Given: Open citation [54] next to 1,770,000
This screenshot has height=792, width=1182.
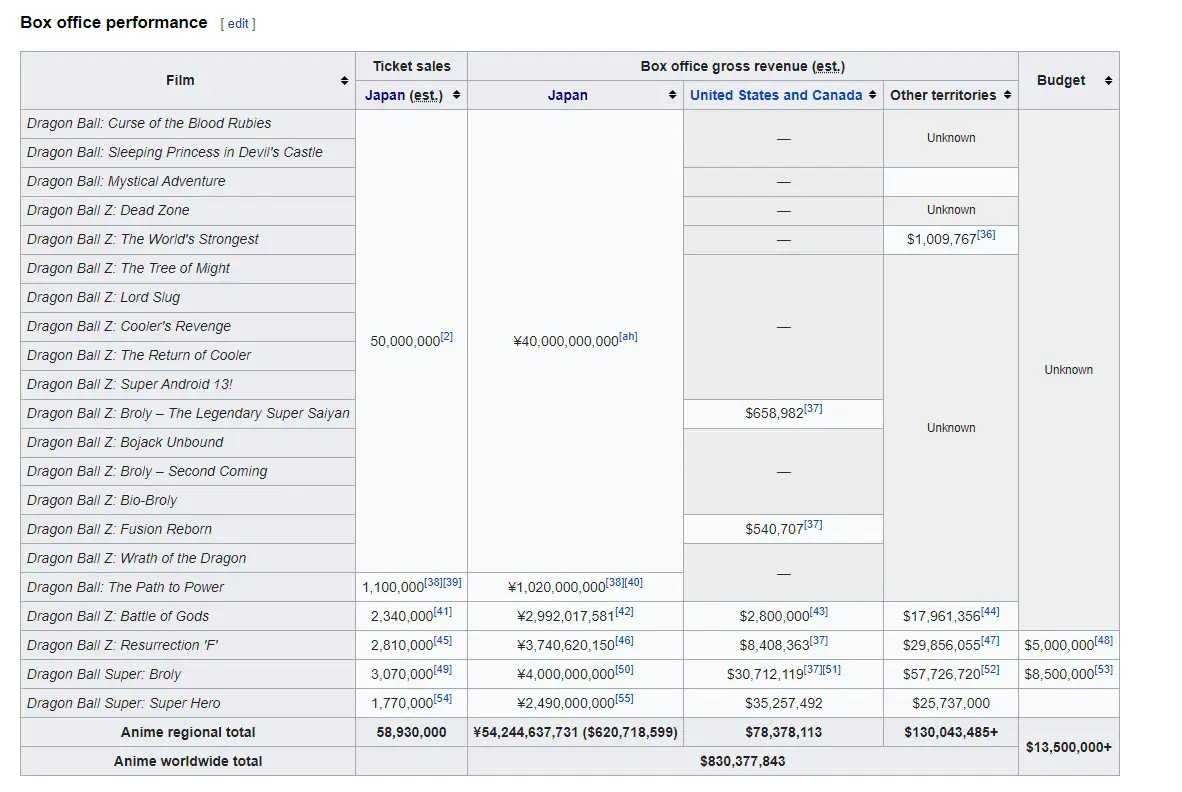Looking at the screenshot, I should (x=442, y=699).
